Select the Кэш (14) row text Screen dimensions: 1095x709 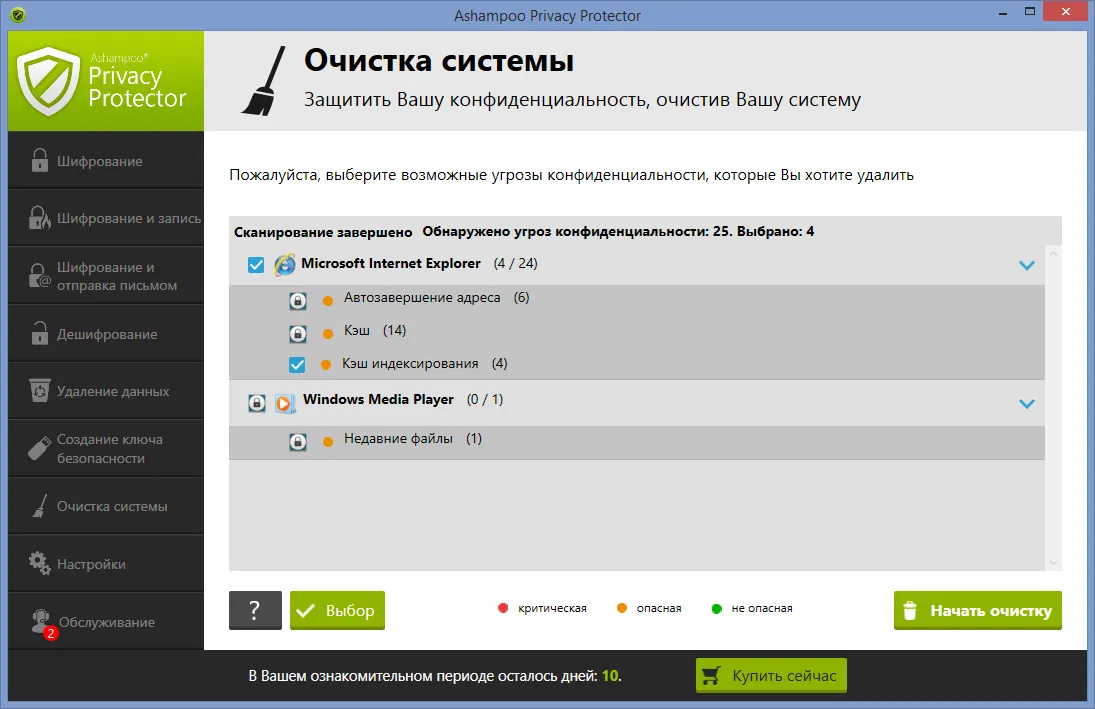pyautogui.click(x=374, y=330)
